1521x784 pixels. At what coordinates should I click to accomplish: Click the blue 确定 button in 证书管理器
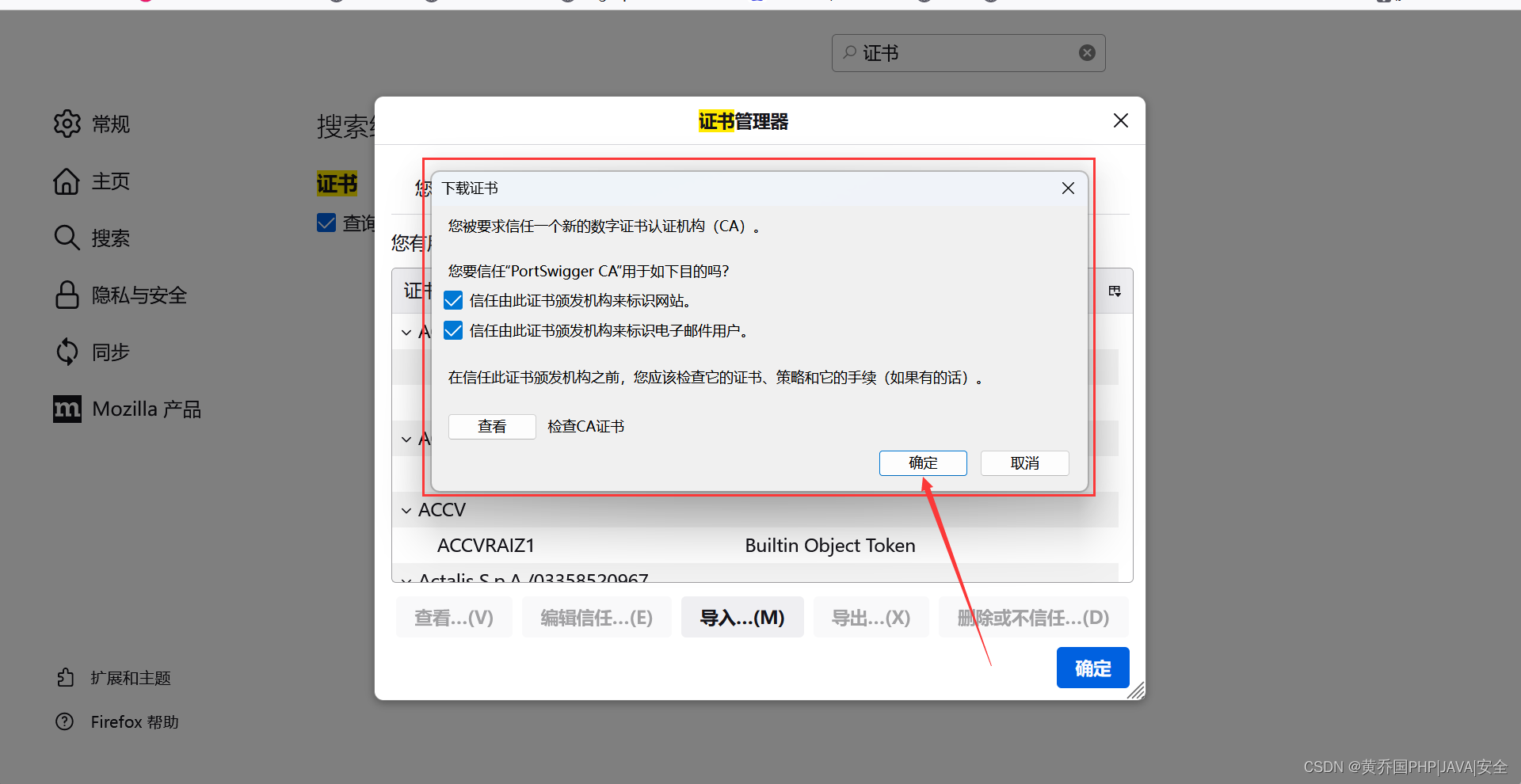click(1093, 668)
